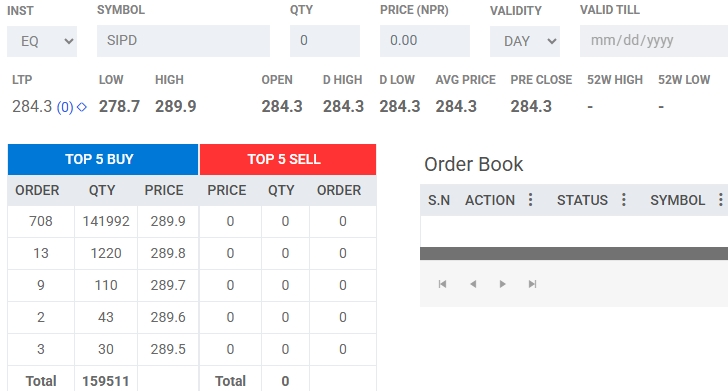The width and height of the screenshot is (728, 391).
Task: Click the Order Book horizontal scrollbar
Action: (x=574, y=254)
